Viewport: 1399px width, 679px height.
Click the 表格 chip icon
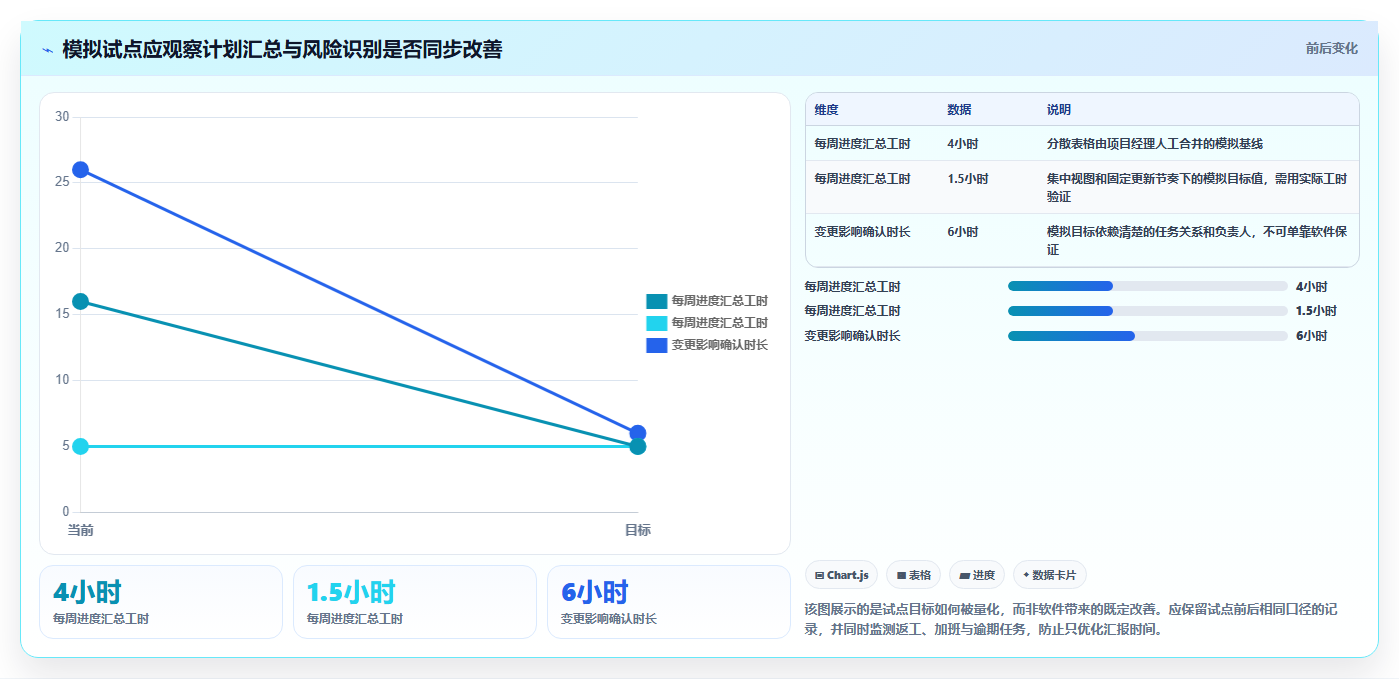901,575
